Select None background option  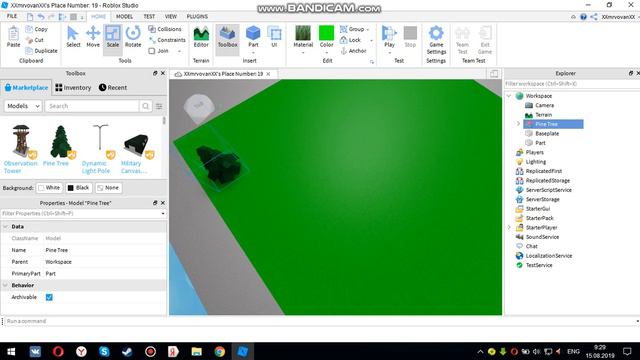(x=108, y=188)
